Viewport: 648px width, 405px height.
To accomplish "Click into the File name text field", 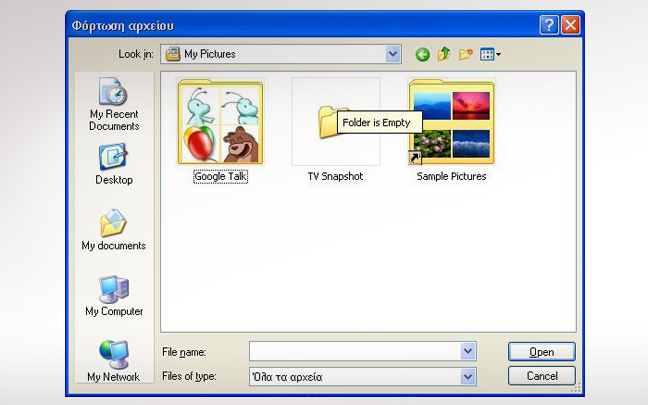I will tap(354, 351).
